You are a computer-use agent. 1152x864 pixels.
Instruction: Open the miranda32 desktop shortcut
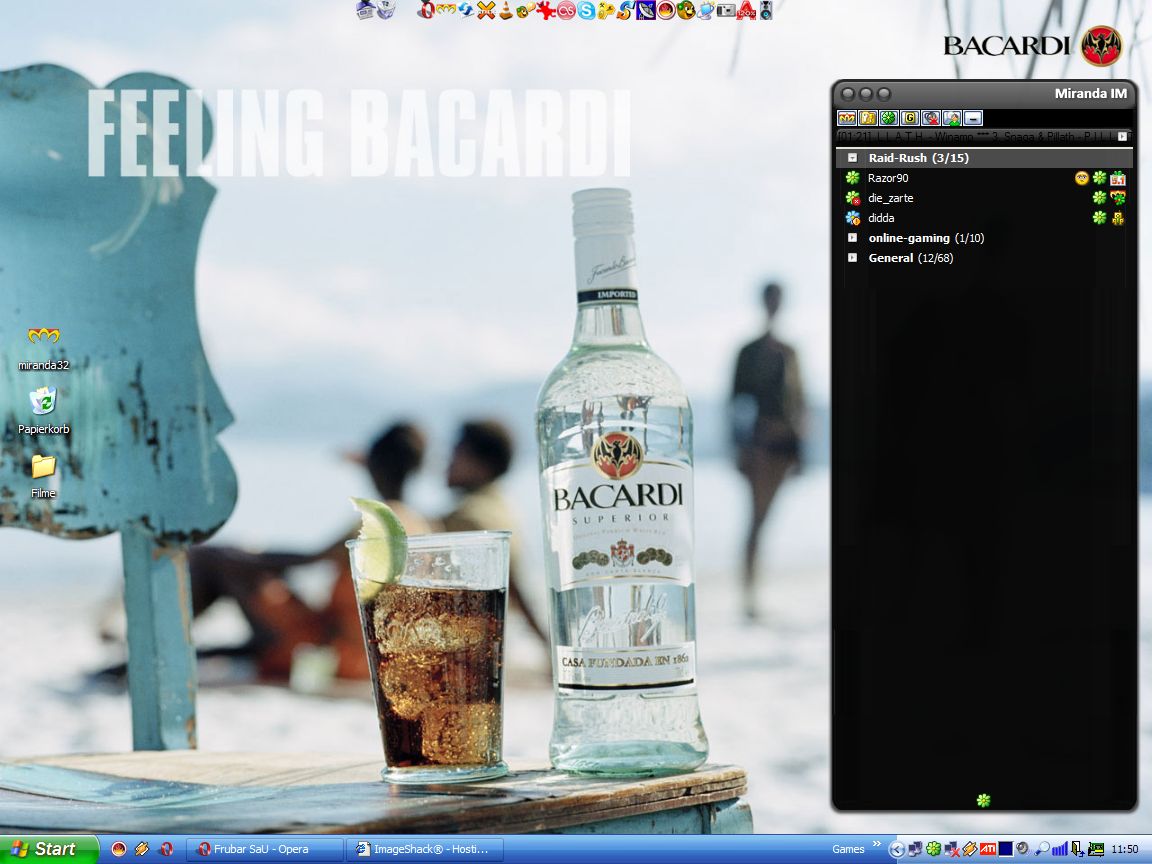(x=43, y=348)
